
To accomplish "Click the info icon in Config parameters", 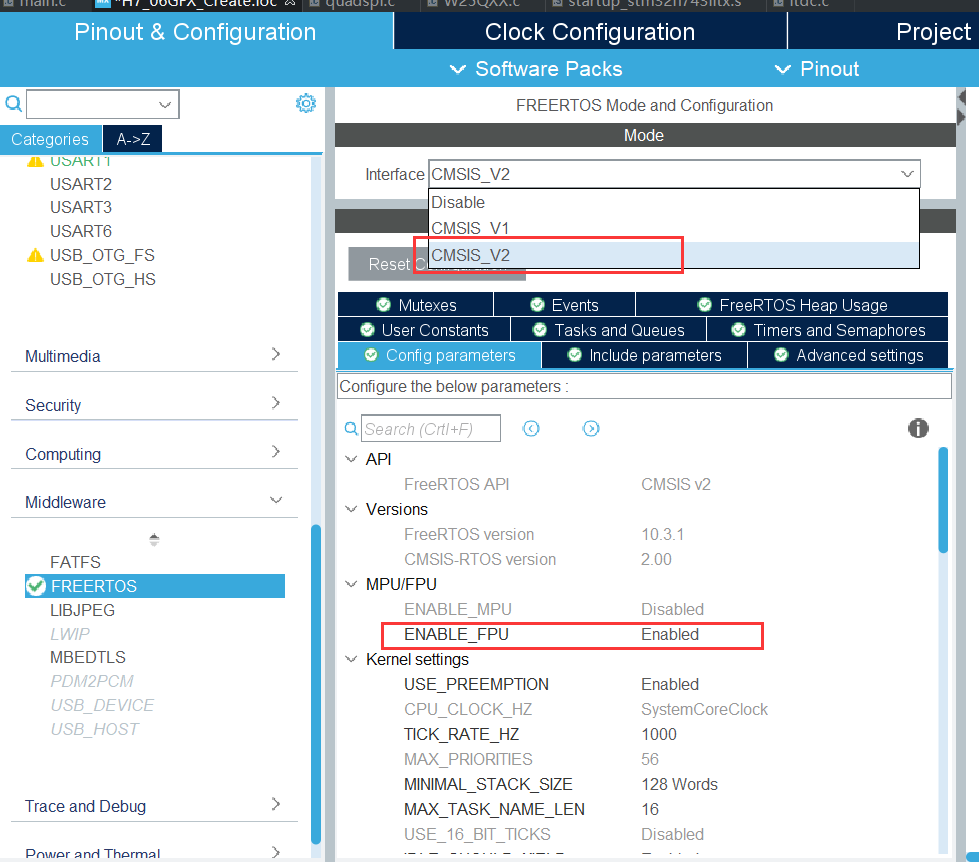I will (x=918, y=428).
